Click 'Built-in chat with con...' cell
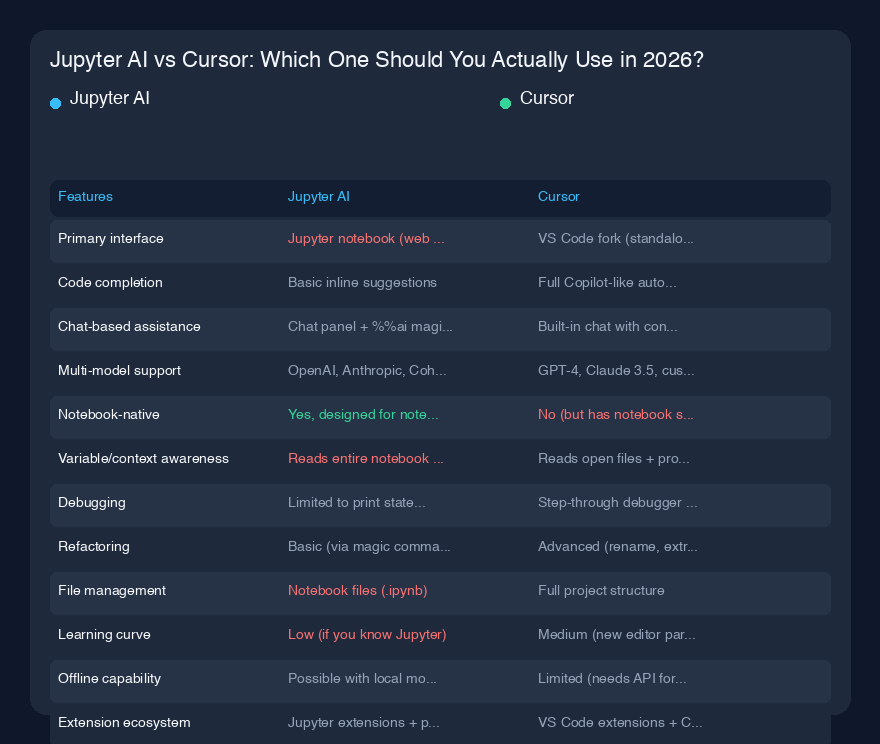 tap(608, 327)
